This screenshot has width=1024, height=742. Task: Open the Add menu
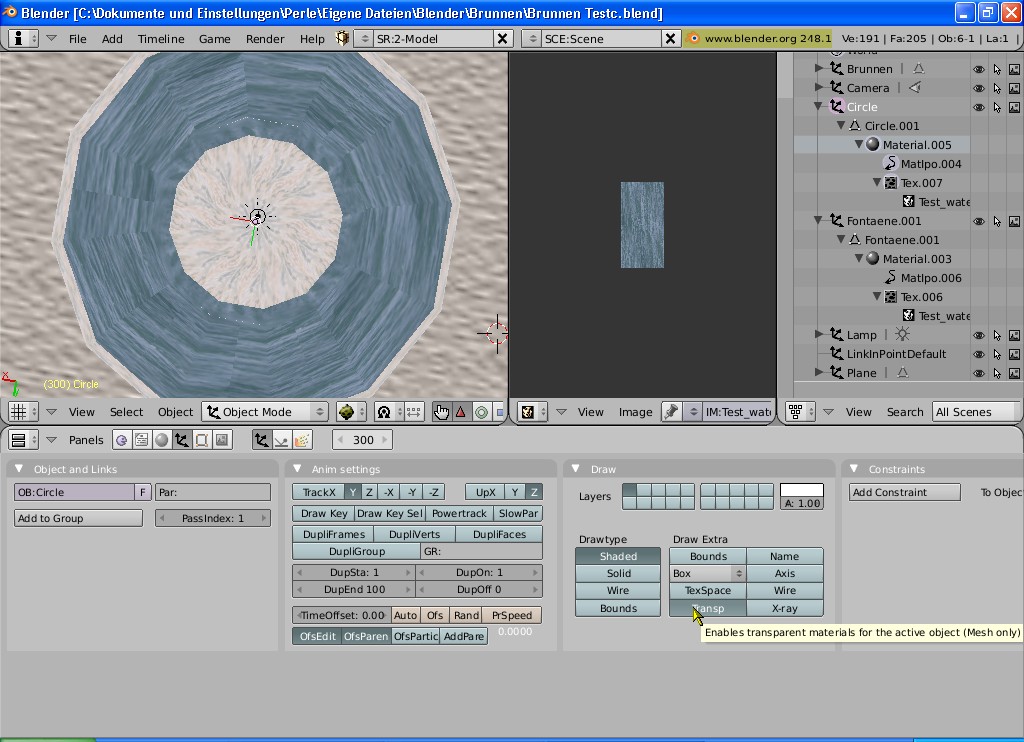point(112,39)
